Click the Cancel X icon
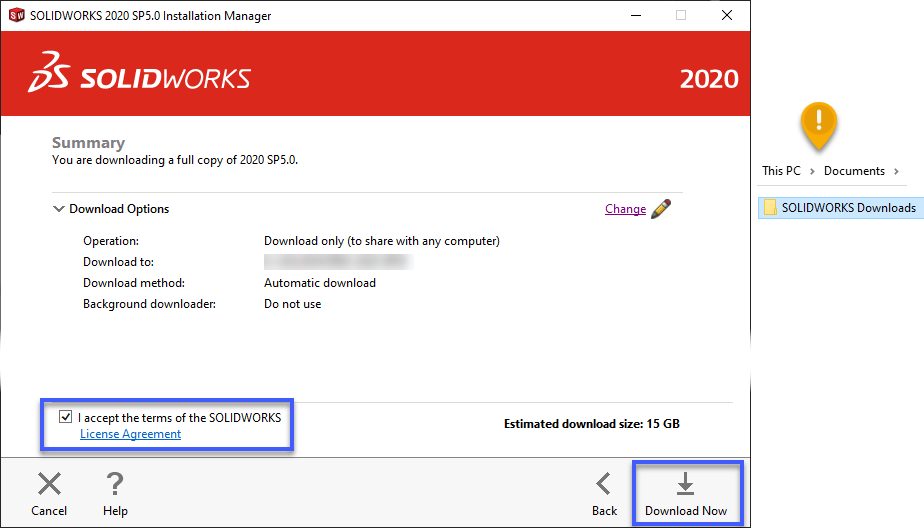The width and height of the screenshot is (924, 528). (x=49, y=484)
